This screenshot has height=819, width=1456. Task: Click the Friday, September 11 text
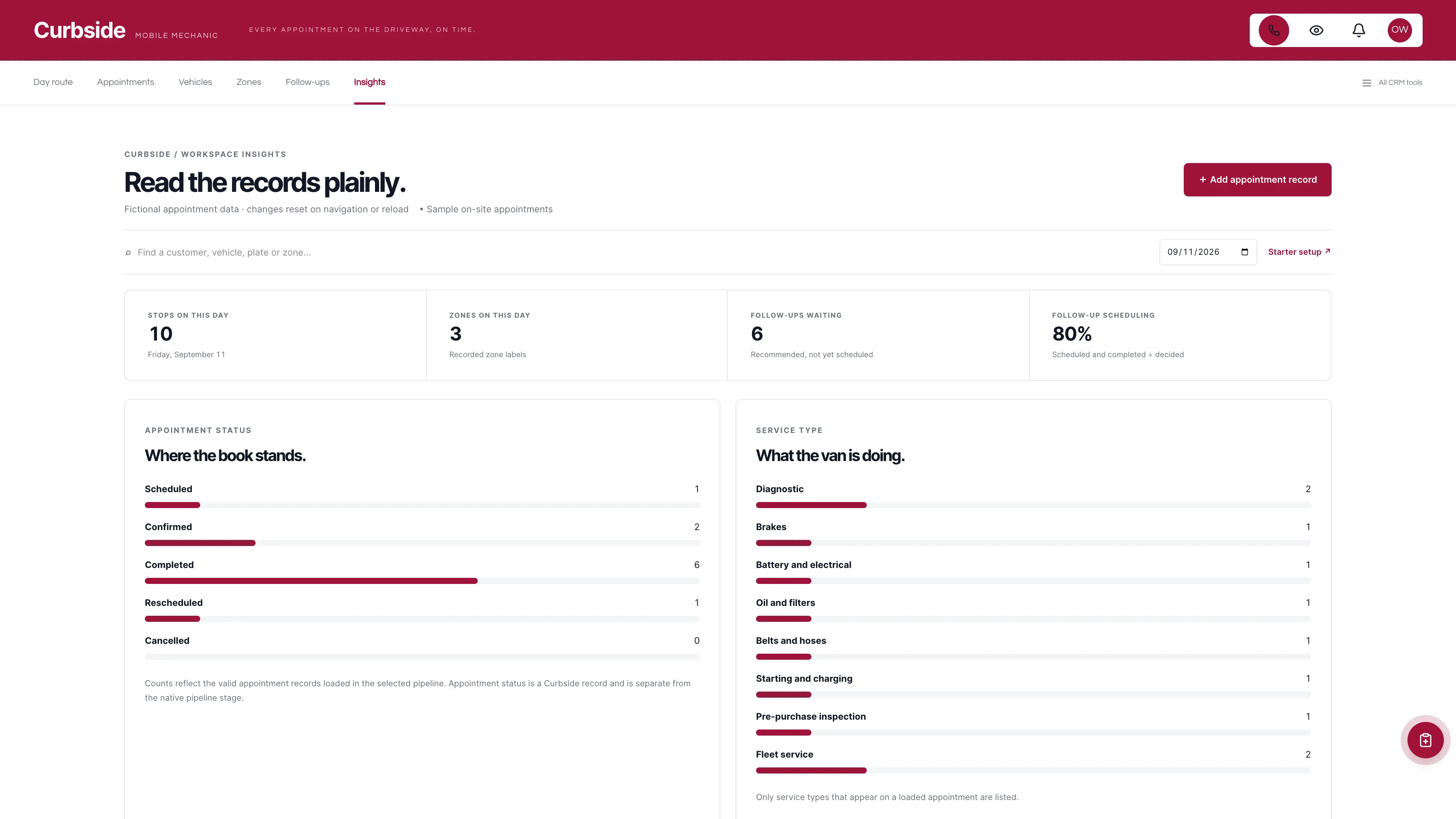click(187, 355)
